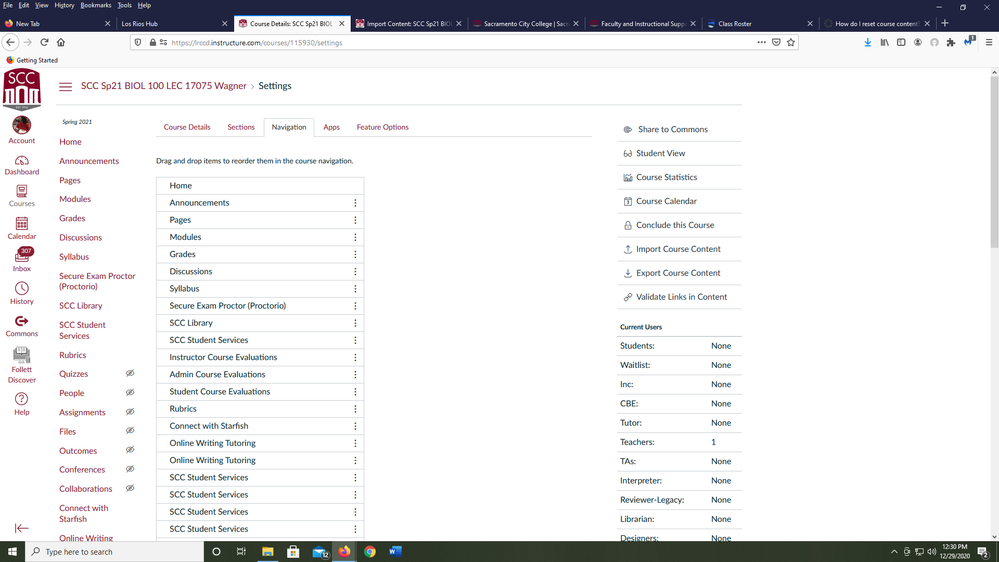Toggle visibility icon next to Collaborations
This screenshot has height=562, width=999.
[x=130, y=488]
